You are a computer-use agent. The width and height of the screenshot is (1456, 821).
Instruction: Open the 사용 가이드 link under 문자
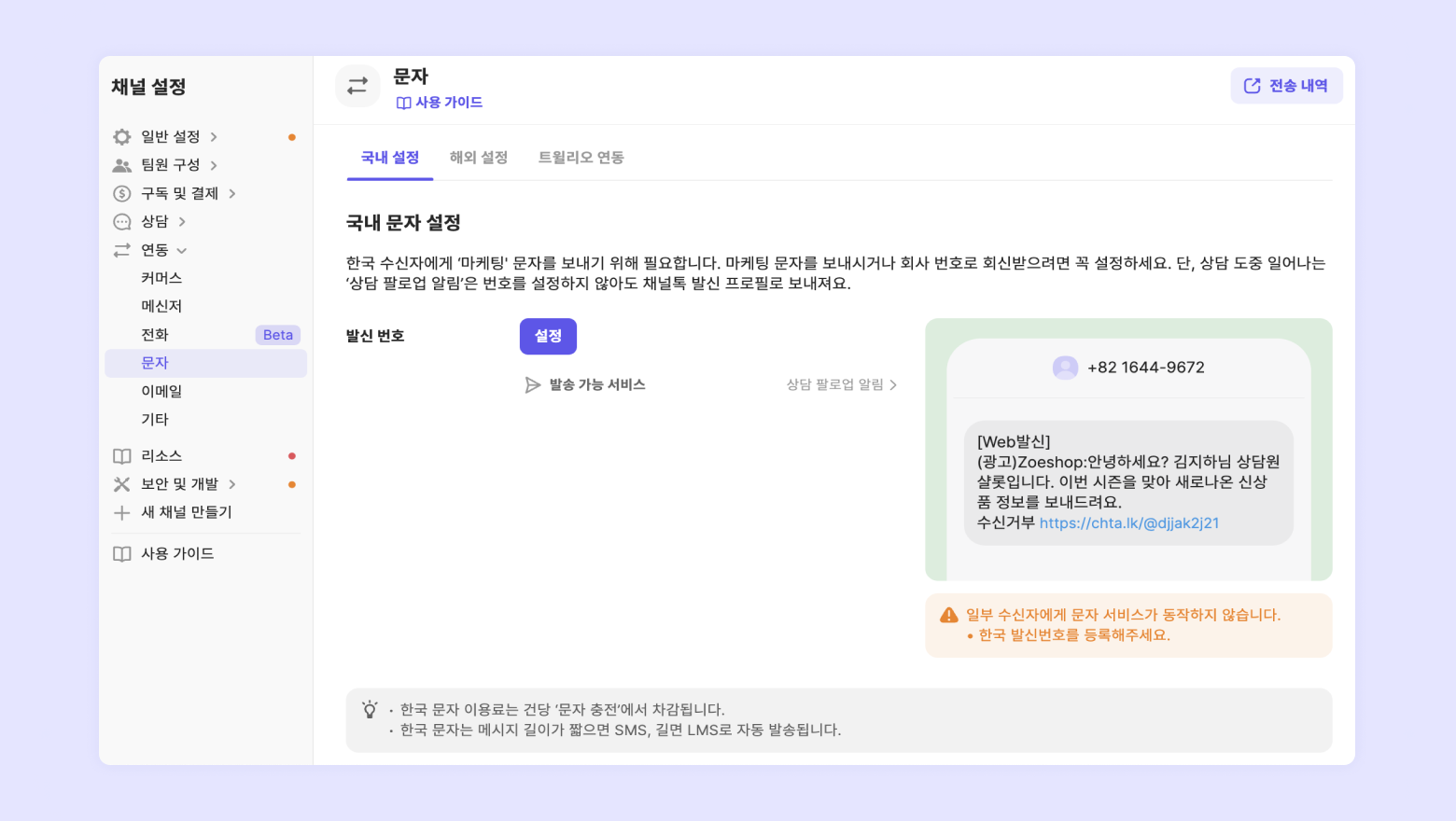[440, 103]
